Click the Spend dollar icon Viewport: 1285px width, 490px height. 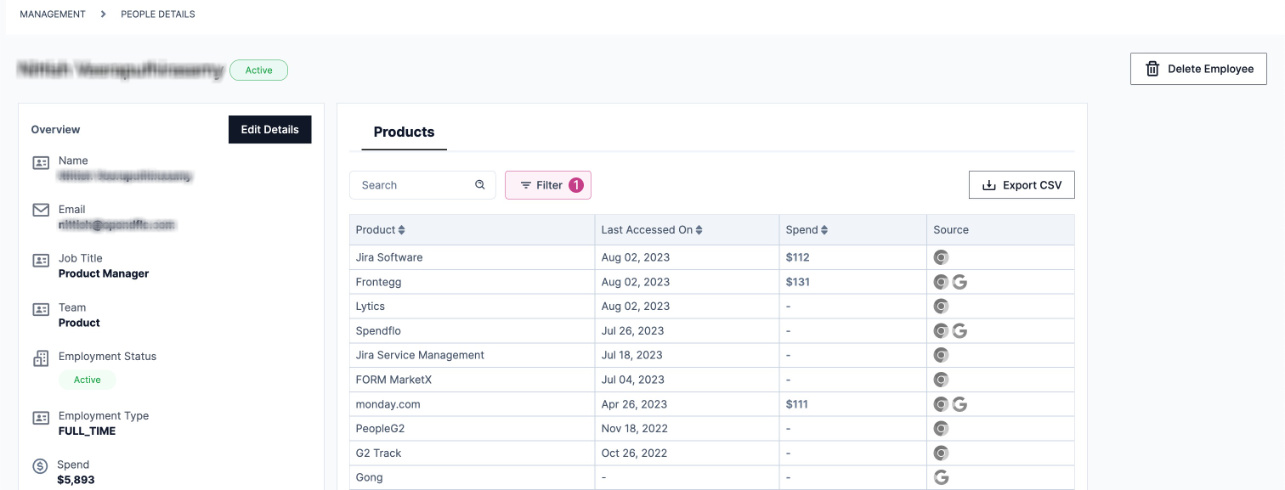pos(41,468)
